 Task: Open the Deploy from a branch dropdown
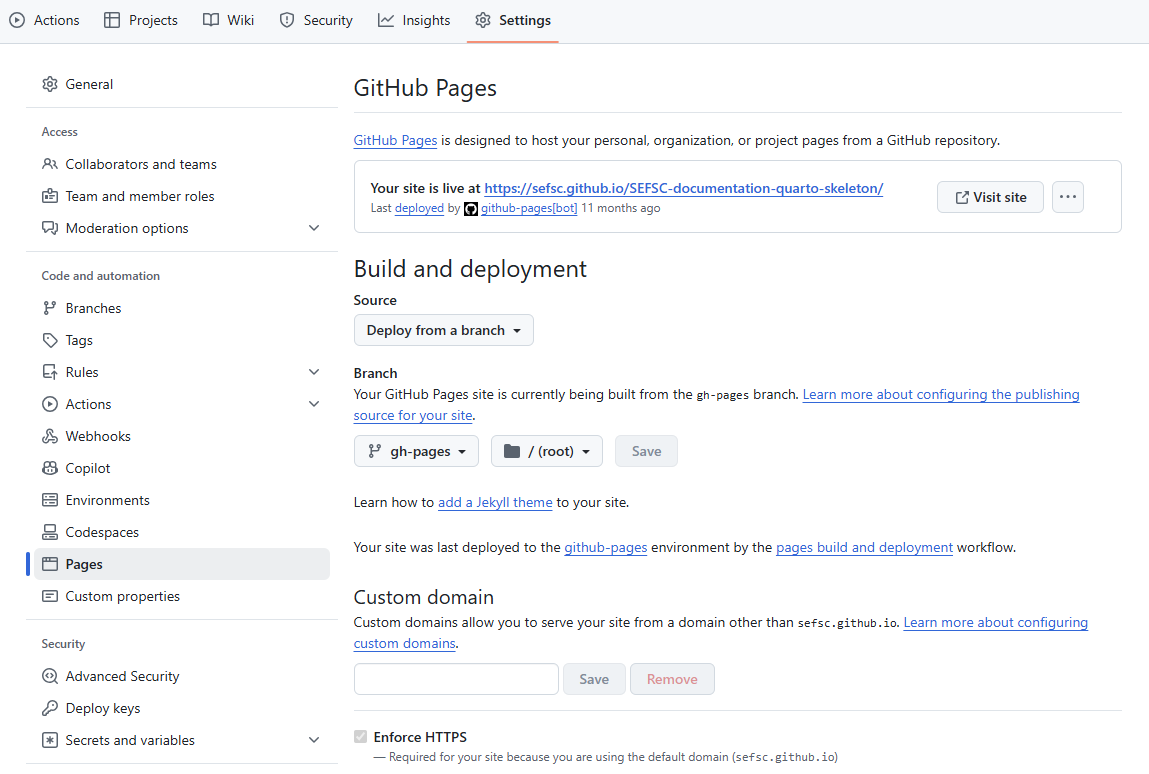pyautogui.click(x=443, y=331)
